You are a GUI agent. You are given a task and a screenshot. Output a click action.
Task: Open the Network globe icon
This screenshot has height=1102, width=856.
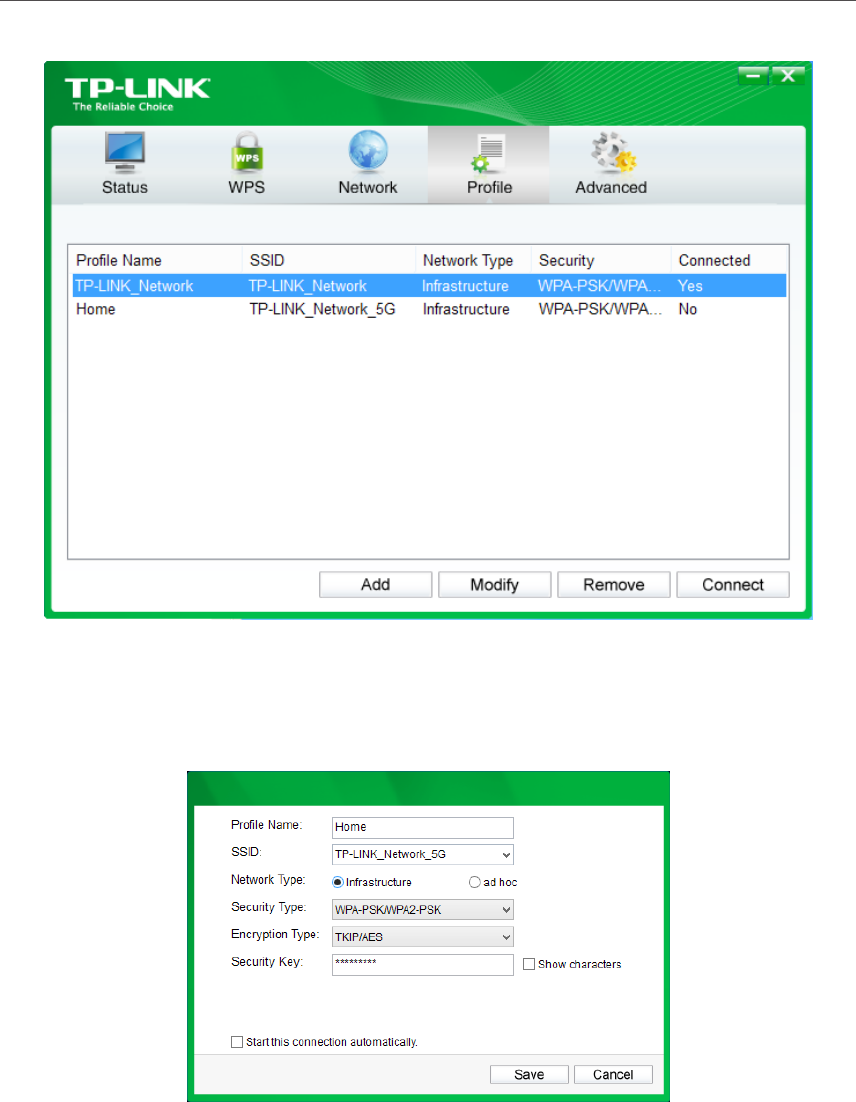368,152
